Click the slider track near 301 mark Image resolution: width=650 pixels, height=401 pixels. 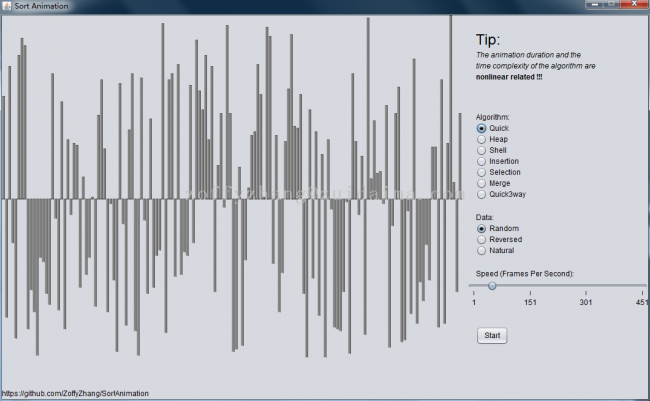(587, 286)
